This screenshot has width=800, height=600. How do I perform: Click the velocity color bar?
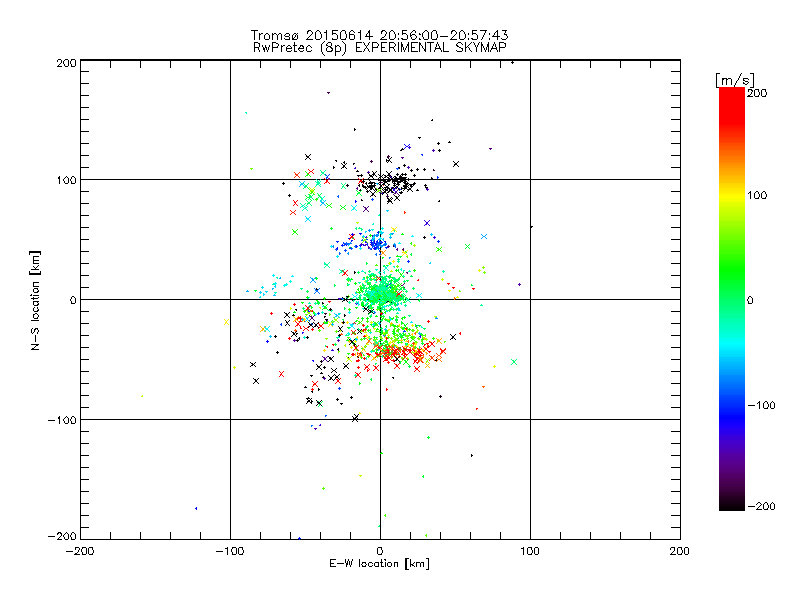[732, 299]
